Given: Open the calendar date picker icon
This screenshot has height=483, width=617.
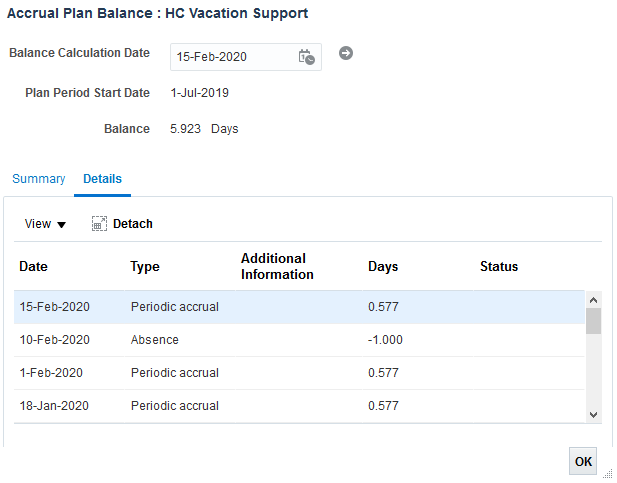Looking at the screenshot, I should point(306,57).
